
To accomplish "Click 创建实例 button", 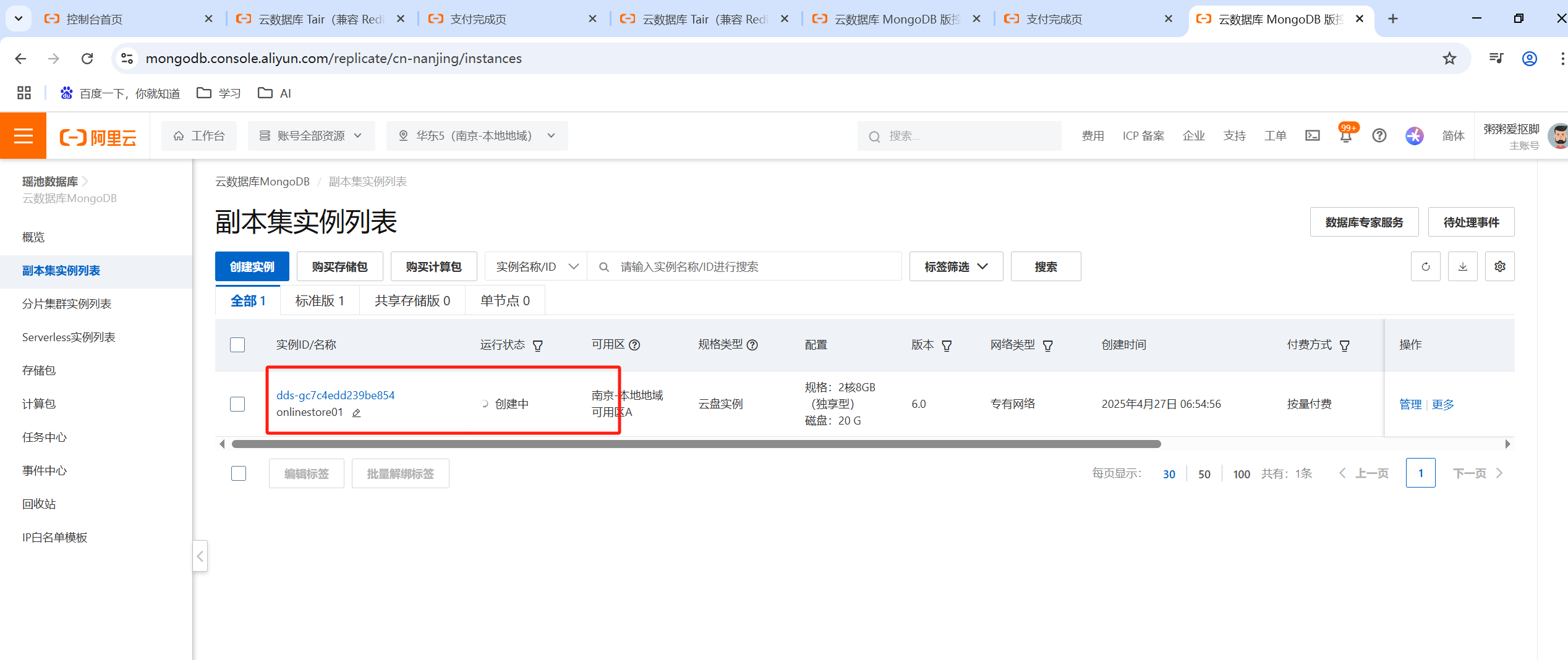I will point(252,266).
